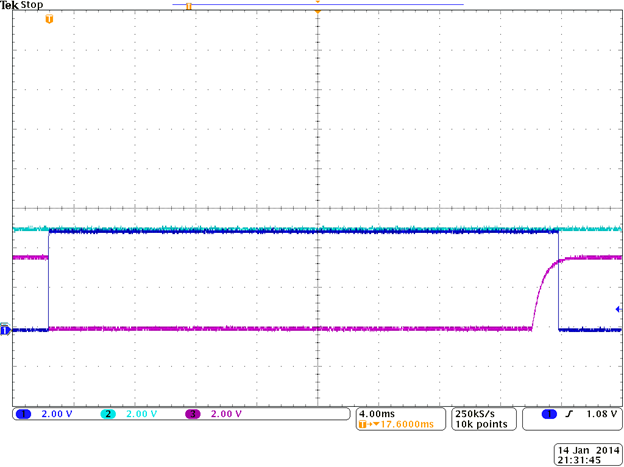Click the rising edge trigger slope icon

pos(569,414)
